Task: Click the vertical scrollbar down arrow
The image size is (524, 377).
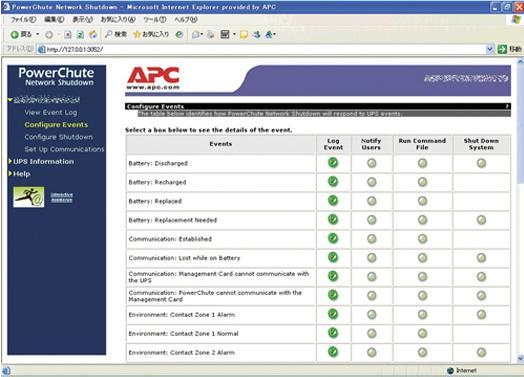Action: click(520, 359)
